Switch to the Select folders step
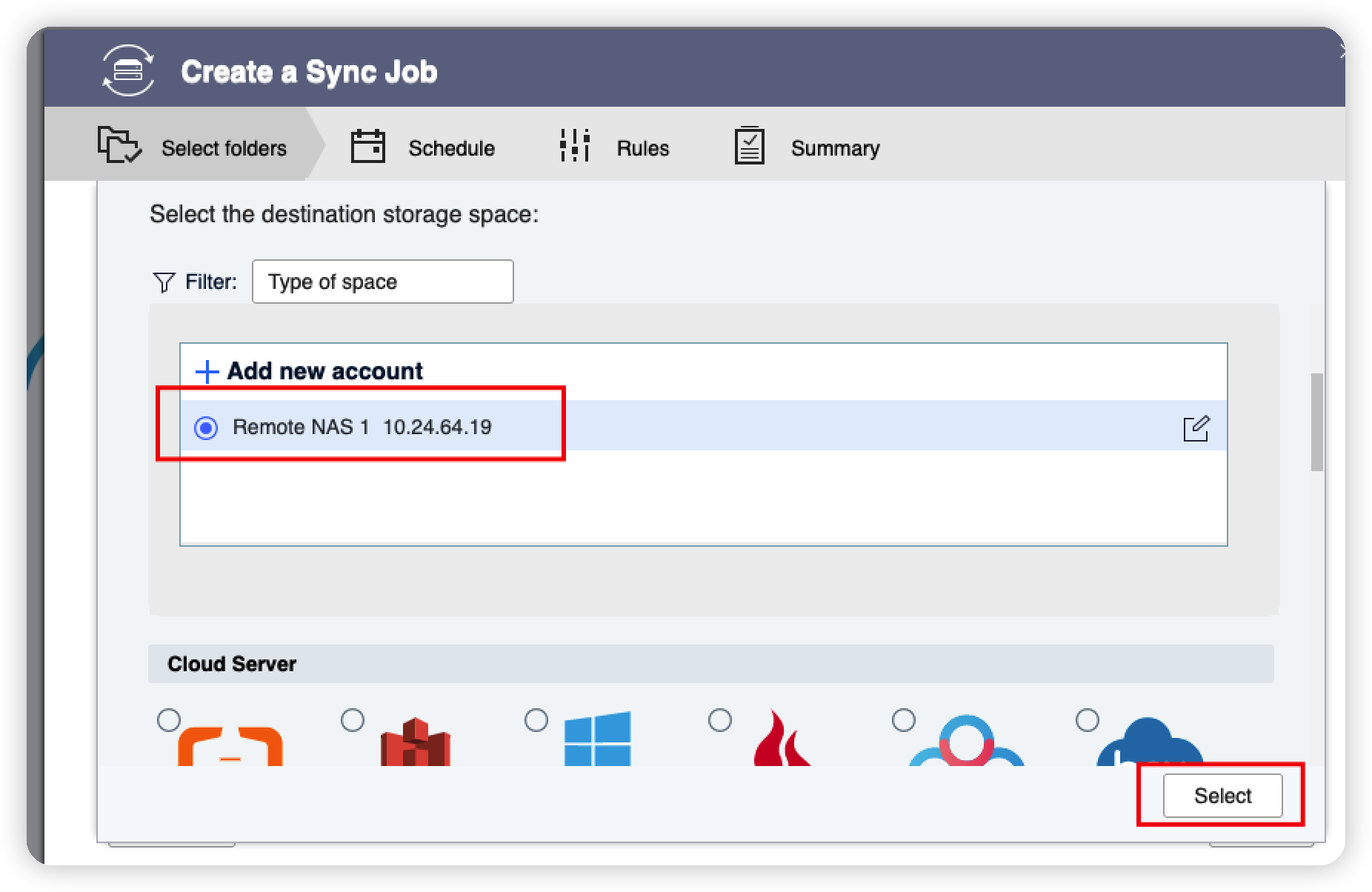 click(x=222, y=147)
